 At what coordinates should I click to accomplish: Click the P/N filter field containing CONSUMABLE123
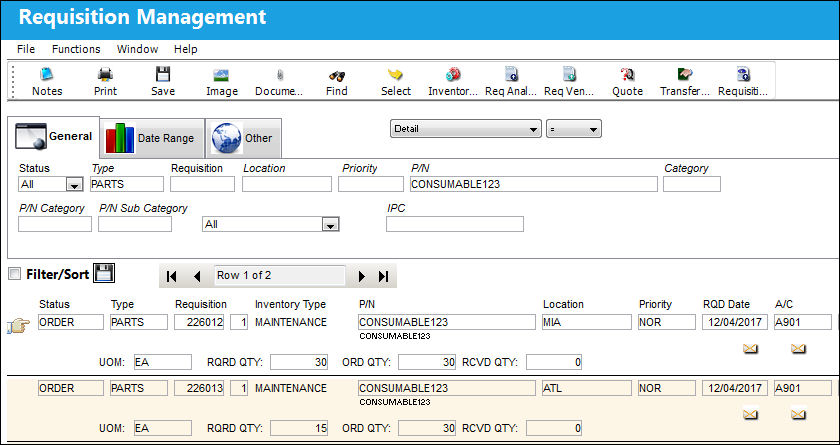tap(534, 184)
